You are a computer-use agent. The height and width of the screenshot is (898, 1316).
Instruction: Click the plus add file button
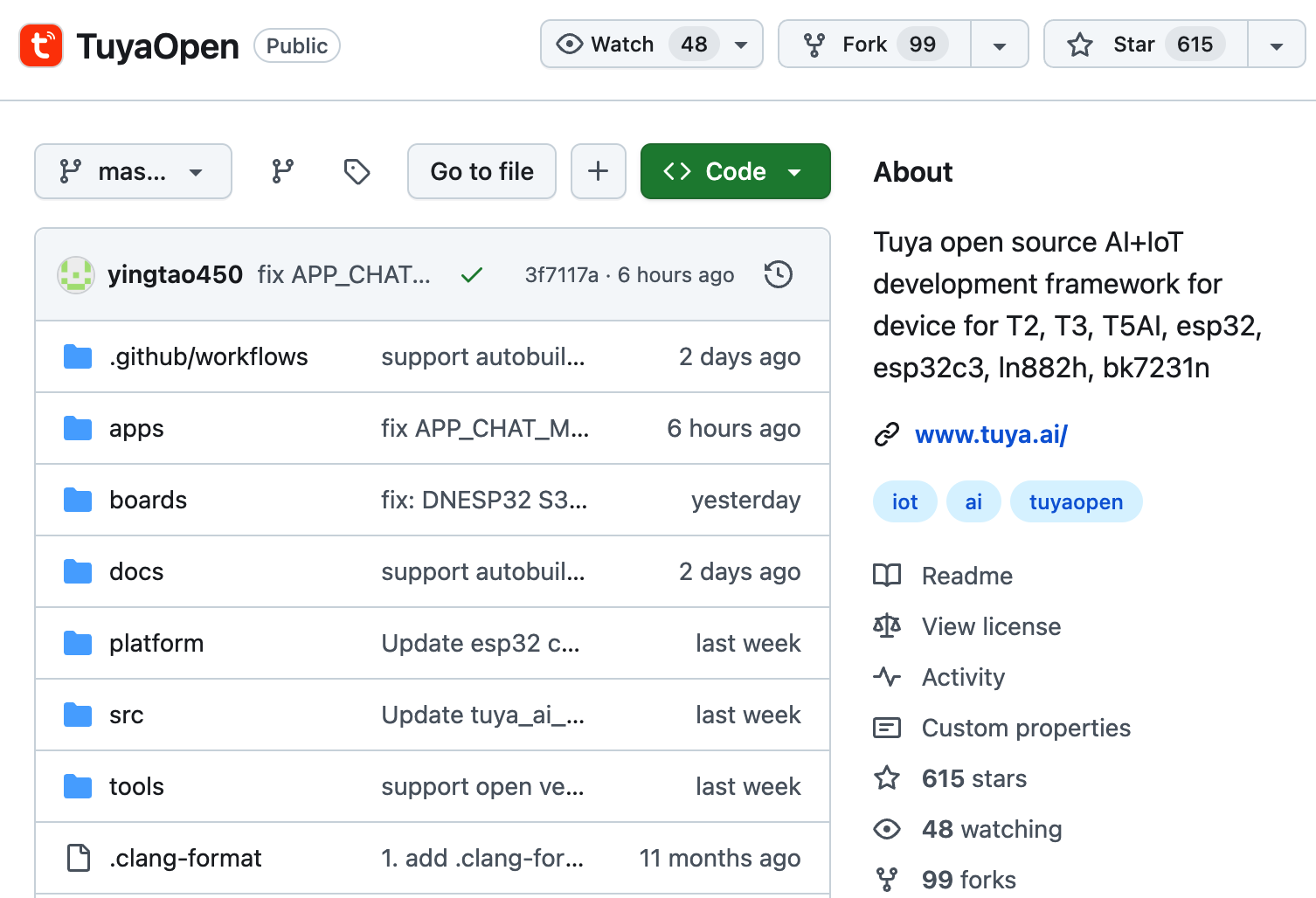(598, 171)
